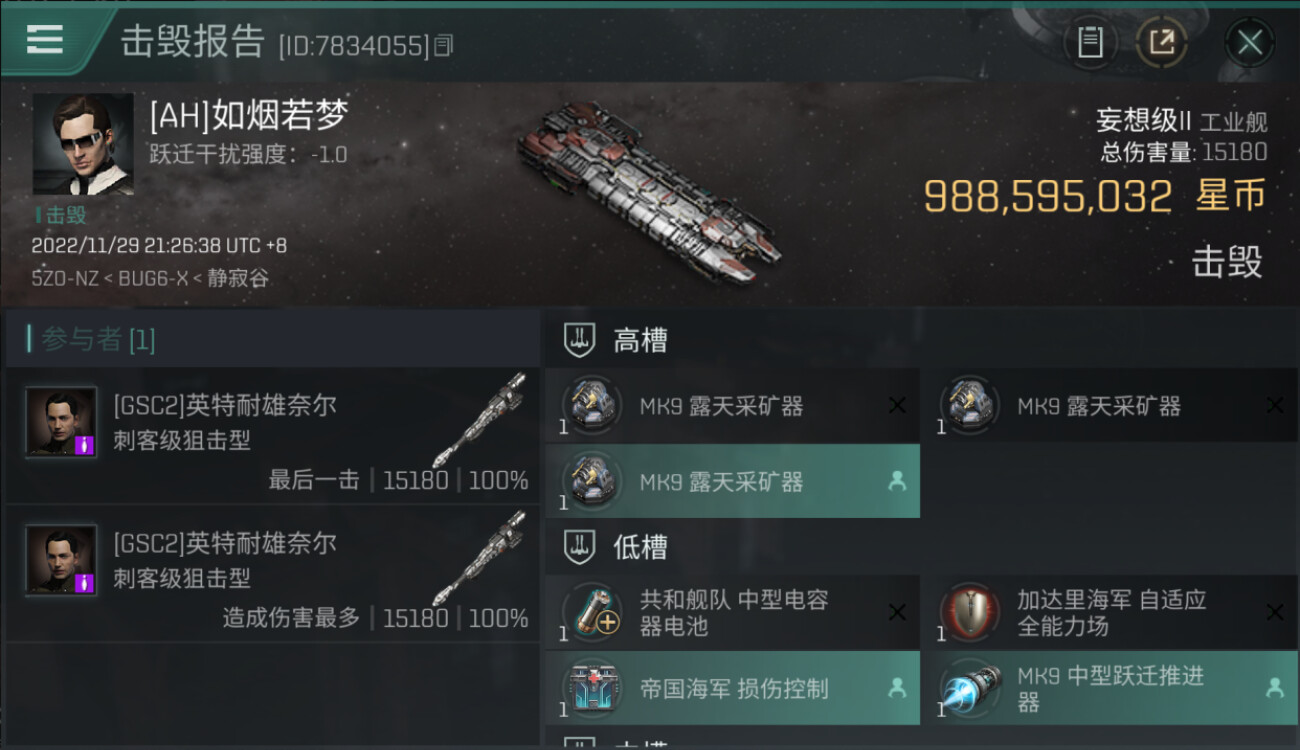The height and width of the screenshot is (750, 1300).
Task: Open last-hit attacker 英特耐雄奈尔 portrait
Action: tap(61, 422)
